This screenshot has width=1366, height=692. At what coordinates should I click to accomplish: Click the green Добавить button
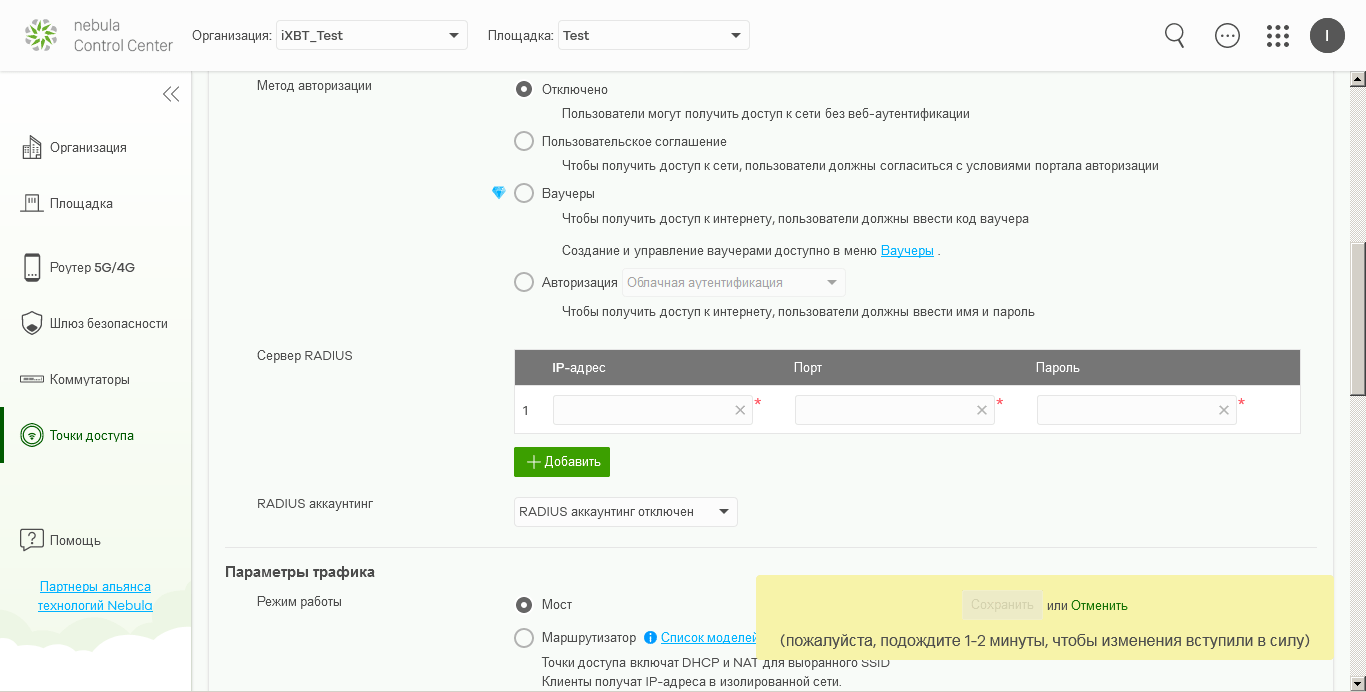coord(562,462)
